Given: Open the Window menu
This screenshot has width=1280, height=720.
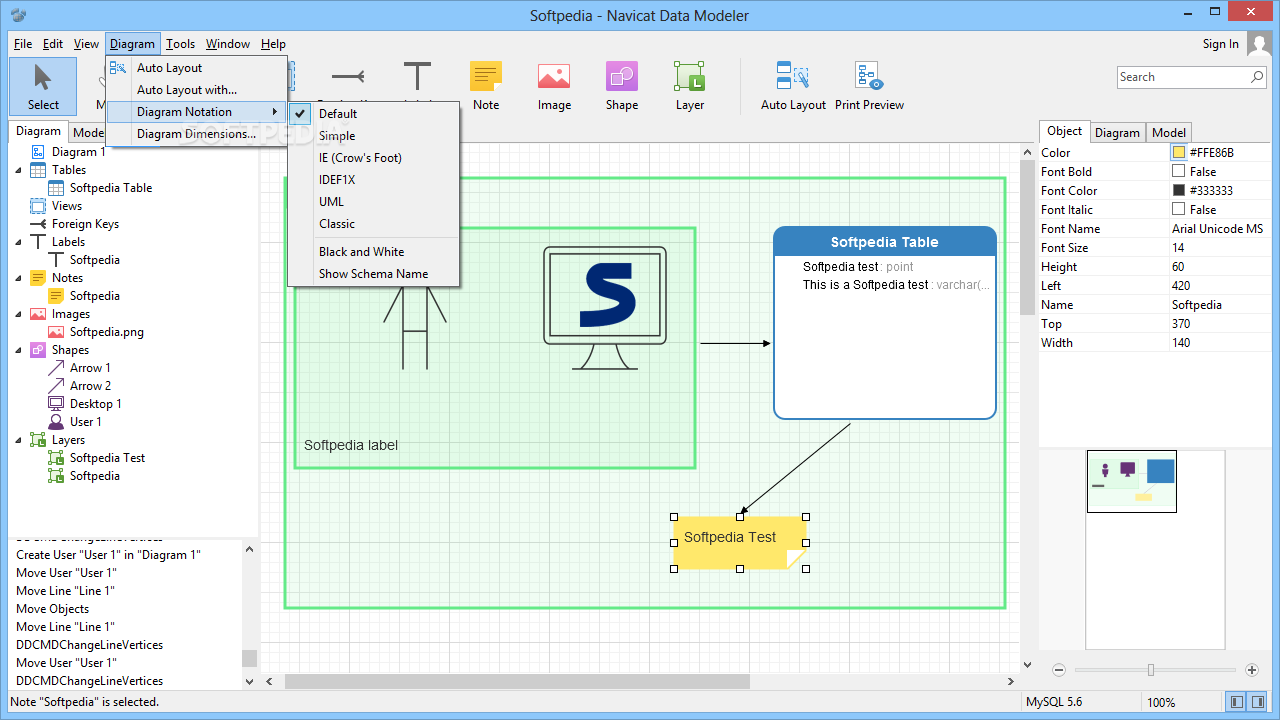Looking at the screenshot, I should (x=228, y=44).
